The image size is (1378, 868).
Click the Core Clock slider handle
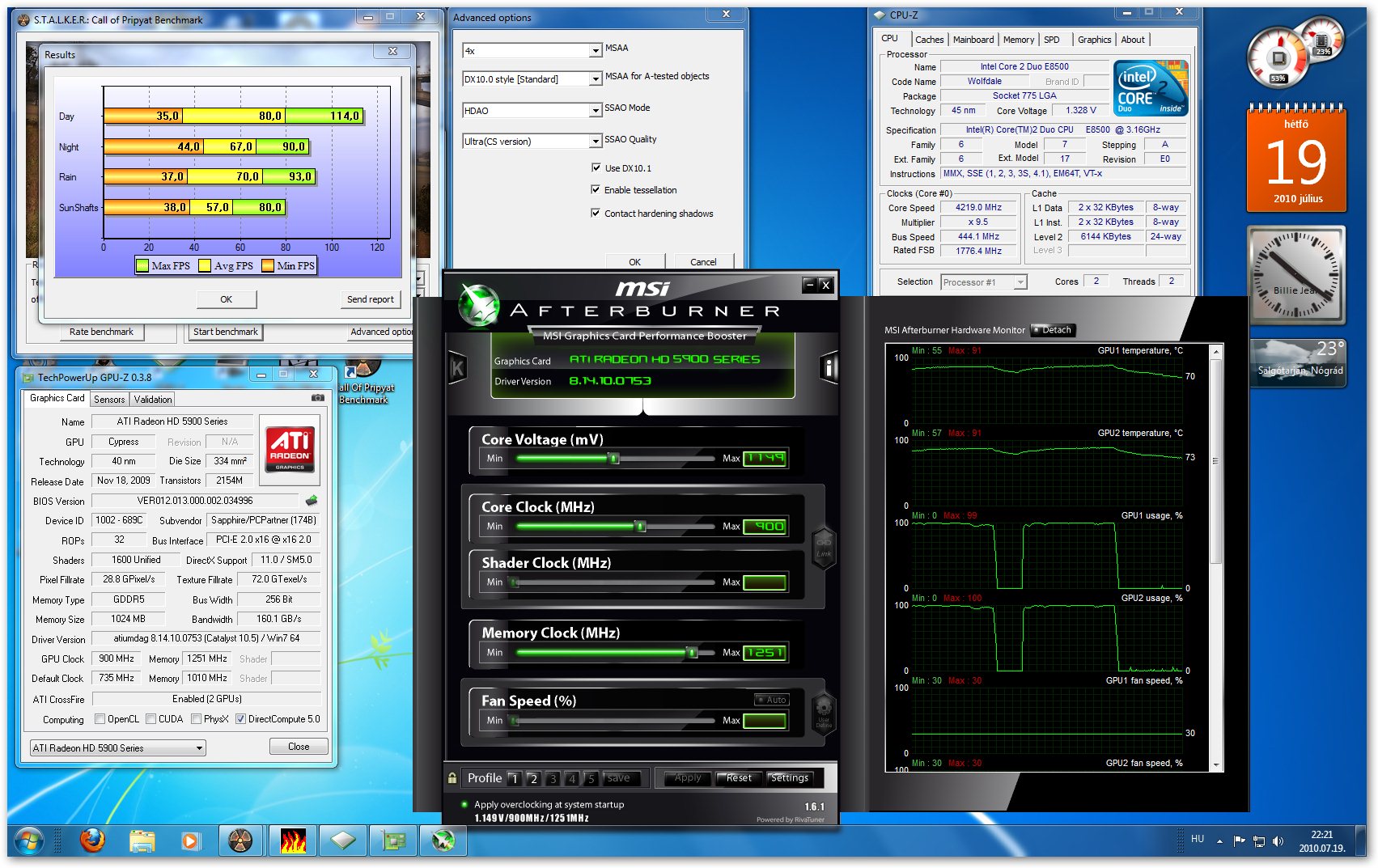point(640,527)
